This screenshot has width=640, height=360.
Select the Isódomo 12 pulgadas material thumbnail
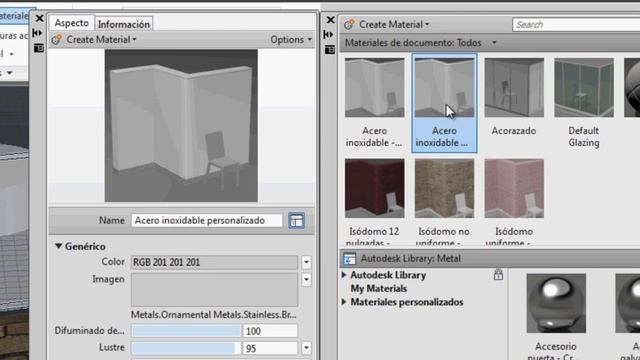tap(375, 188)
